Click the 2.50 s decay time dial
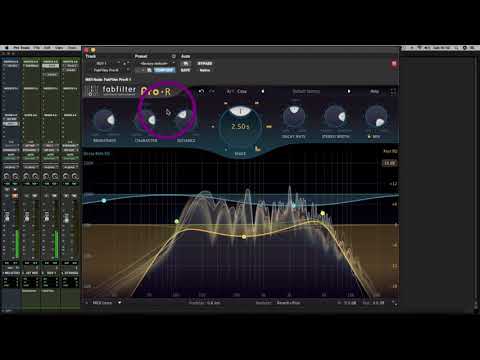Screen dimensions: 480x360 [240, 127]
